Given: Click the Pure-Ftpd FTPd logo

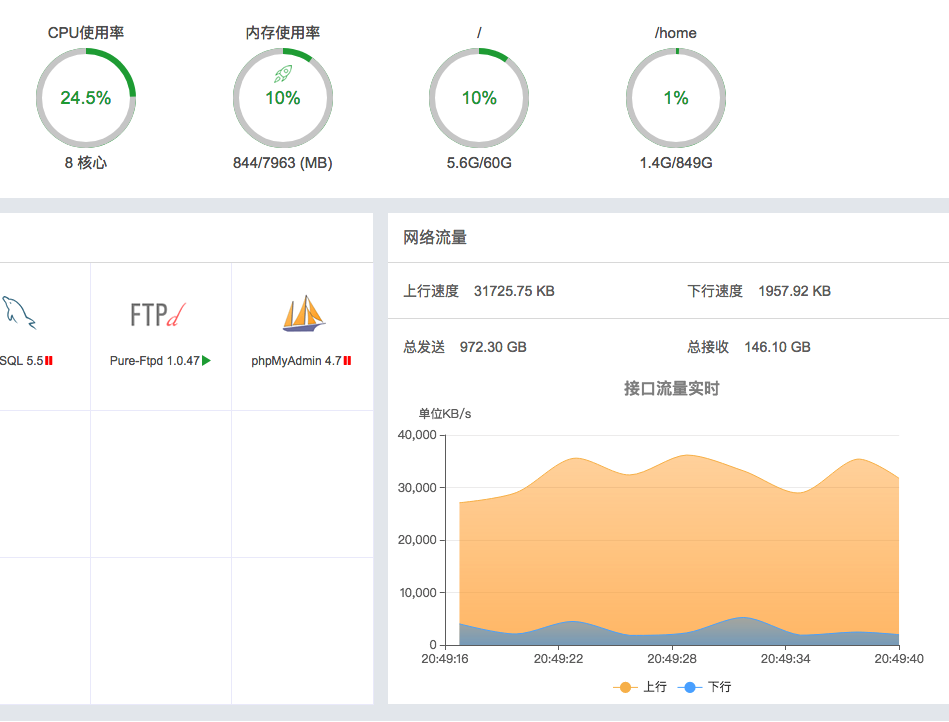Looking at the screenshot, I should [158, 314].
